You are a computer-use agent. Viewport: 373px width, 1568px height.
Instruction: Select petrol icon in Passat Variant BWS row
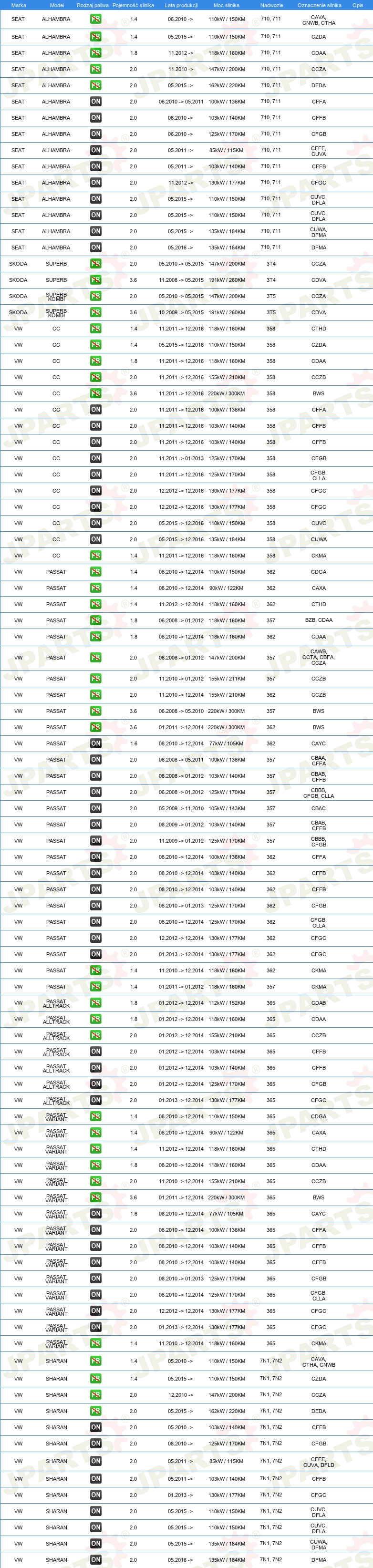tap(95, 1197)
